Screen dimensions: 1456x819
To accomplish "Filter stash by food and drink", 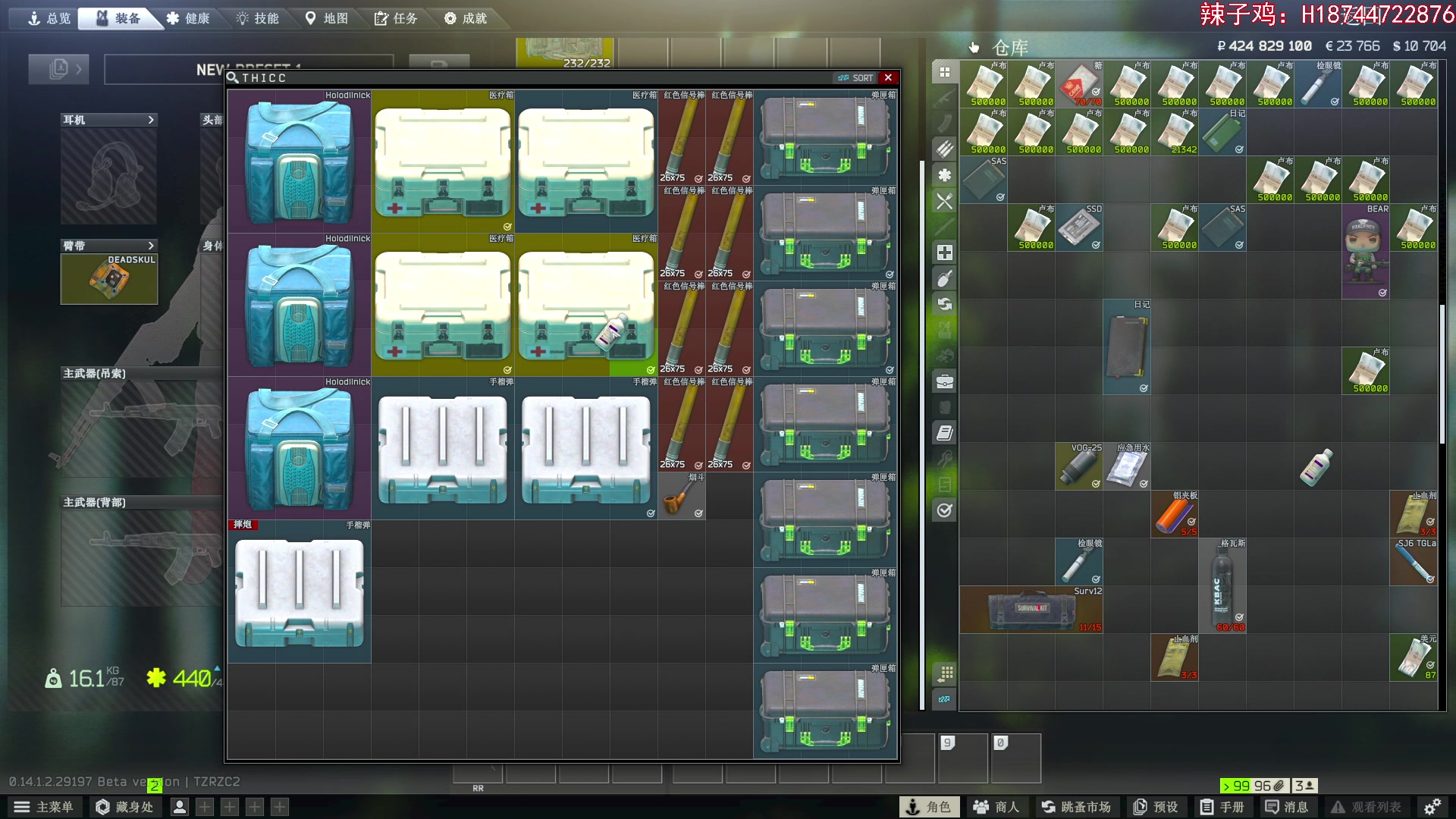I will tap(944, 201).
